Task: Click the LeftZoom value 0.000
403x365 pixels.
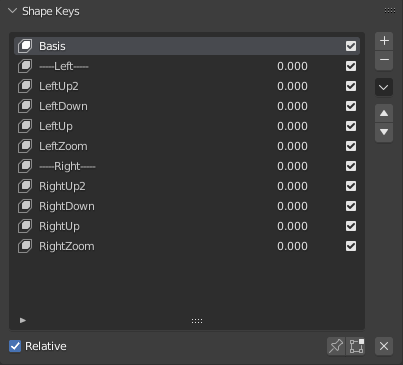Action: click(292, 146)
